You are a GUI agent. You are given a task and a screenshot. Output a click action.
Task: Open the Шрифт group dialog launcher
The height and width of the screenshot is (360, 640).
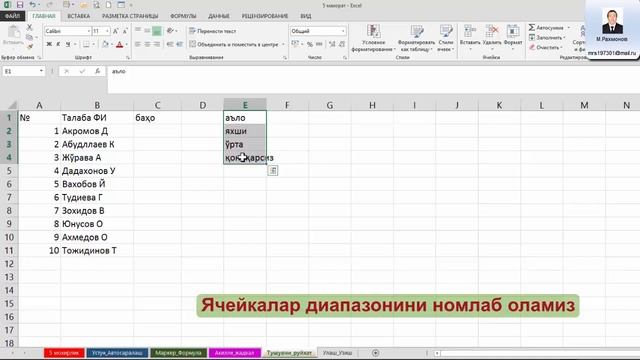[128, 58]
